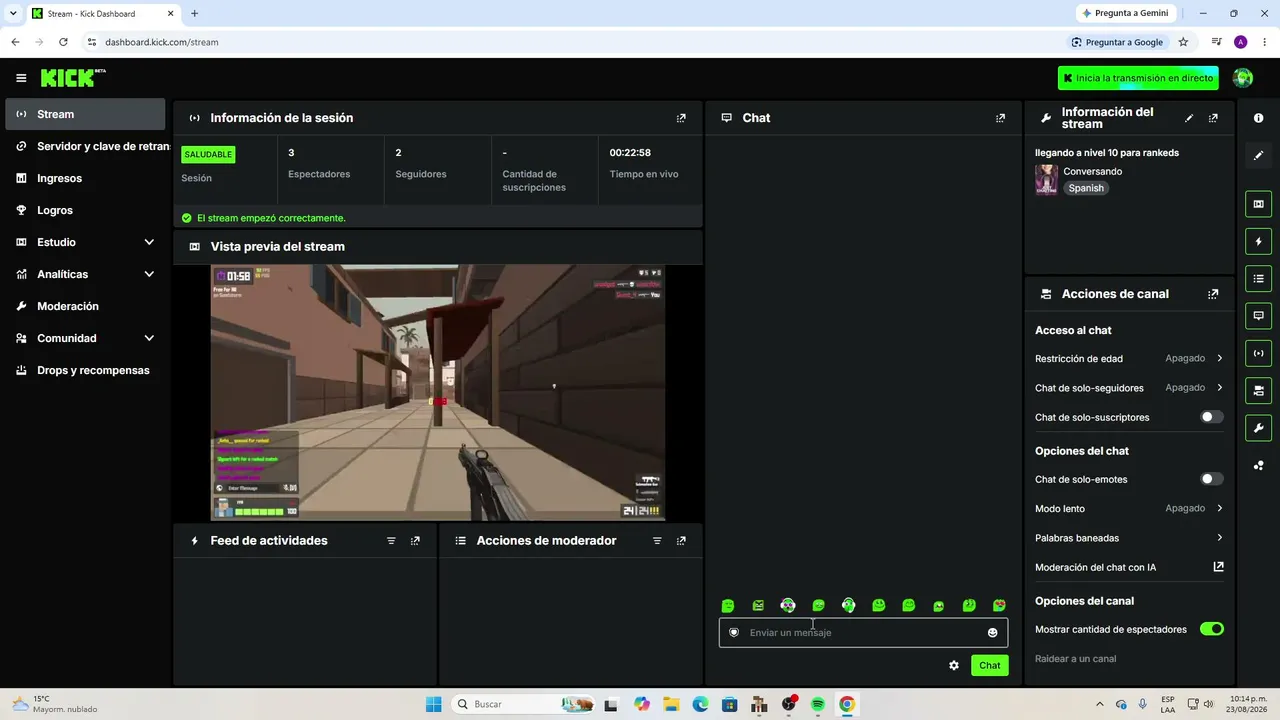Open Spotify from the taskbar
The width and height of the screenshot is (1280, 720).
pos(817,704)
